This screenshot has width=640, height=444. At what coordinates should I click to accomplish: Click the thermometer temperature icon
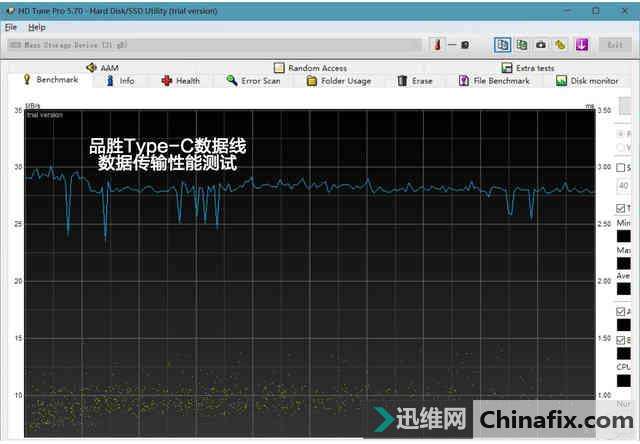click(437, 44)
